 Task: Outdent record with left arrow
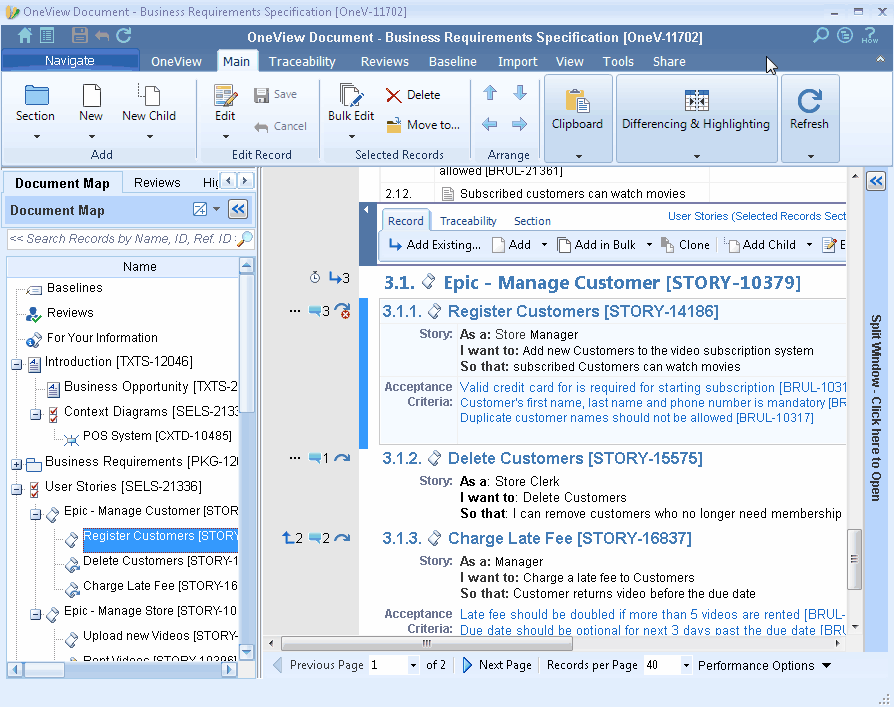click(489, 124)
